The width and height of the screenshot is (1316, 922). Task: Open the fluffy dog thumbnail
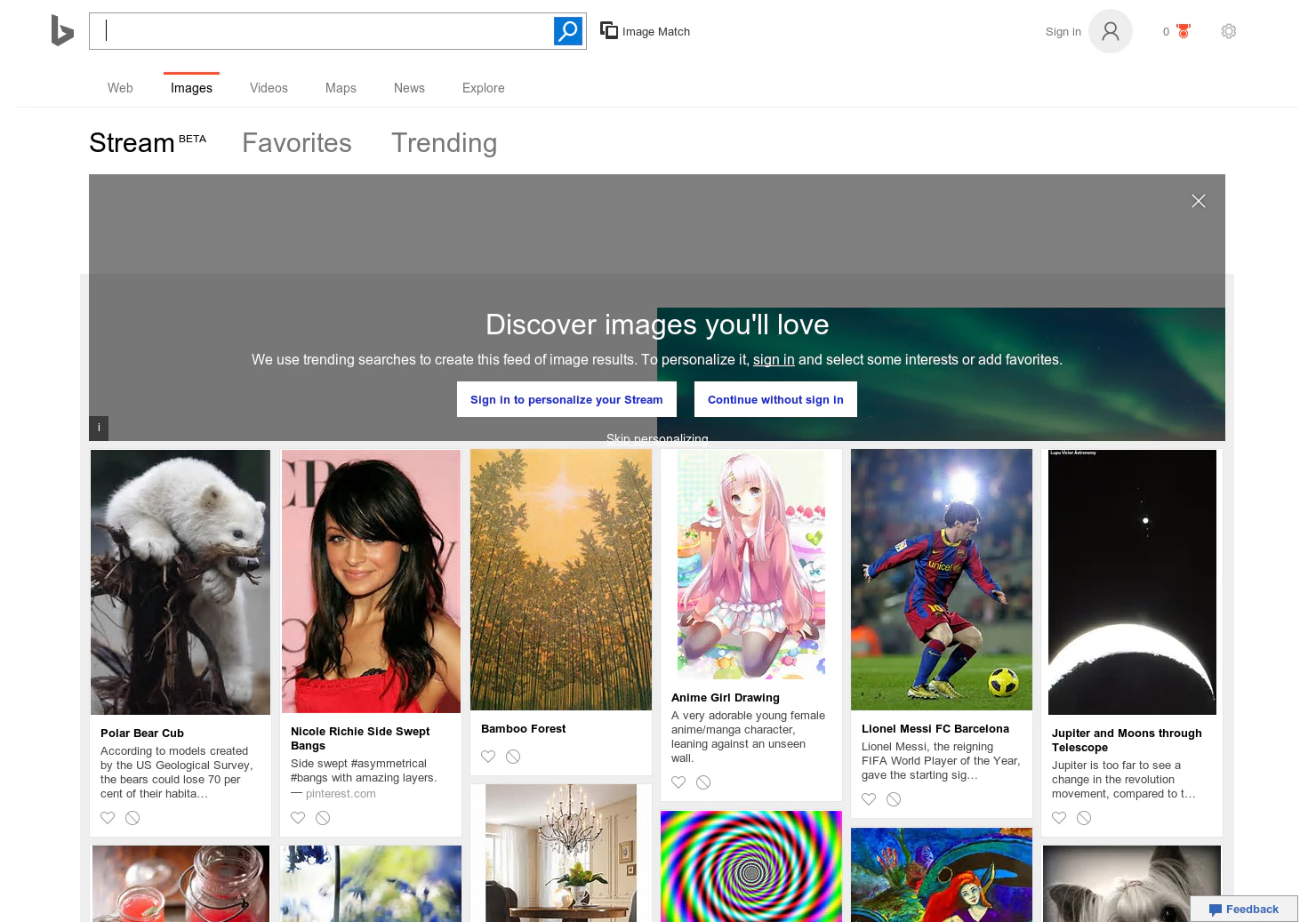coord(1132,884)
